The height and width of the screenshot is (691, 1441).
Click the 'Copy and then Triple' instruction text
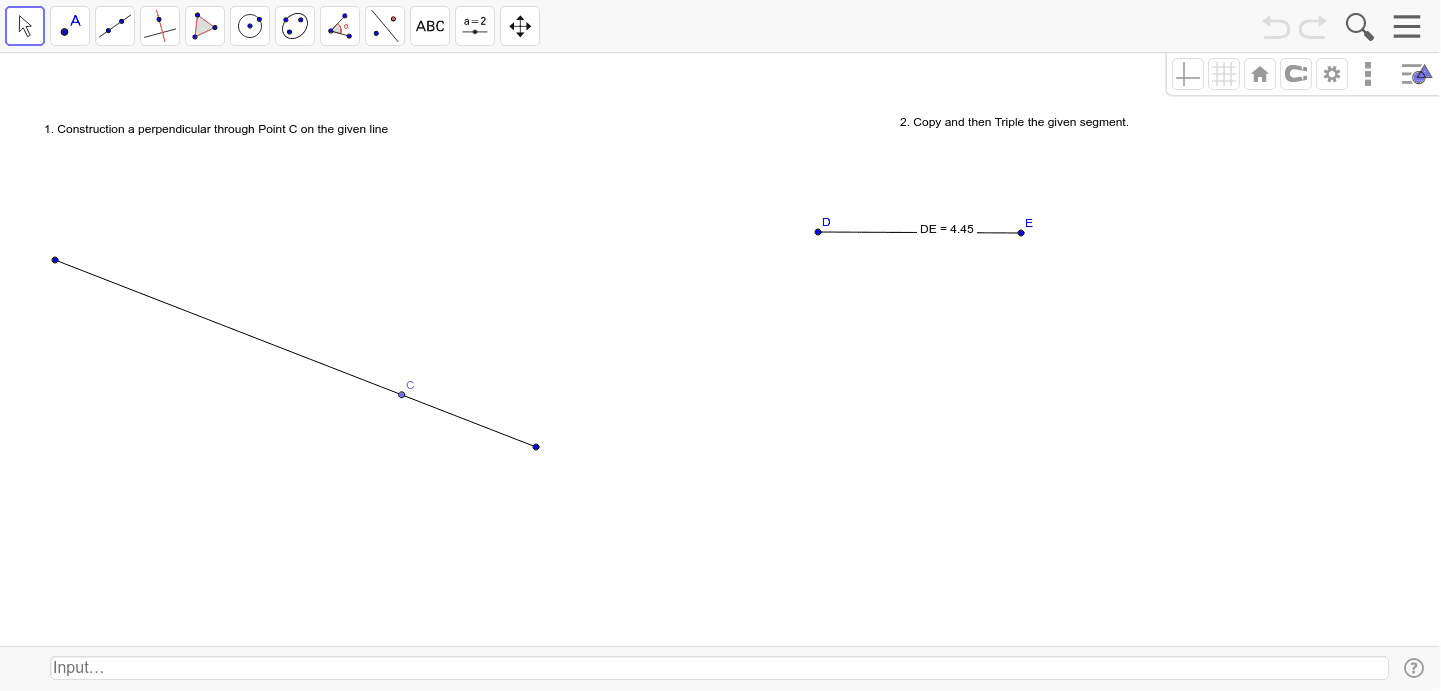click(1014, 122)
